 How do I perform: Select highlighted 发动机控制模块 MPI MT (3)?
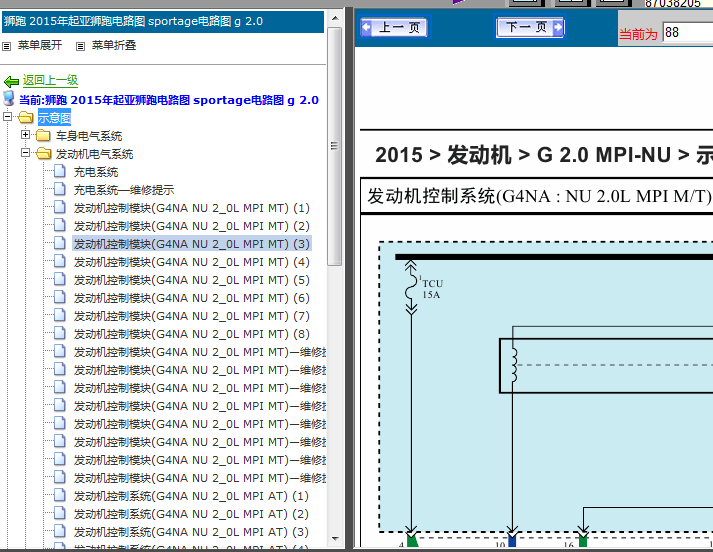(191, 244)
